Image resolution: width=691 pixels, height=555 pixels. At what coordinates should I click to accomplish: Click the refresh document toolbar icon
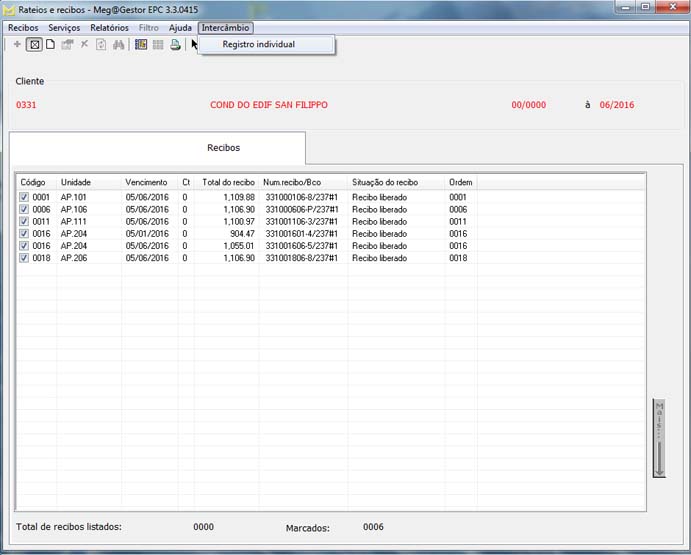point(101,45)
